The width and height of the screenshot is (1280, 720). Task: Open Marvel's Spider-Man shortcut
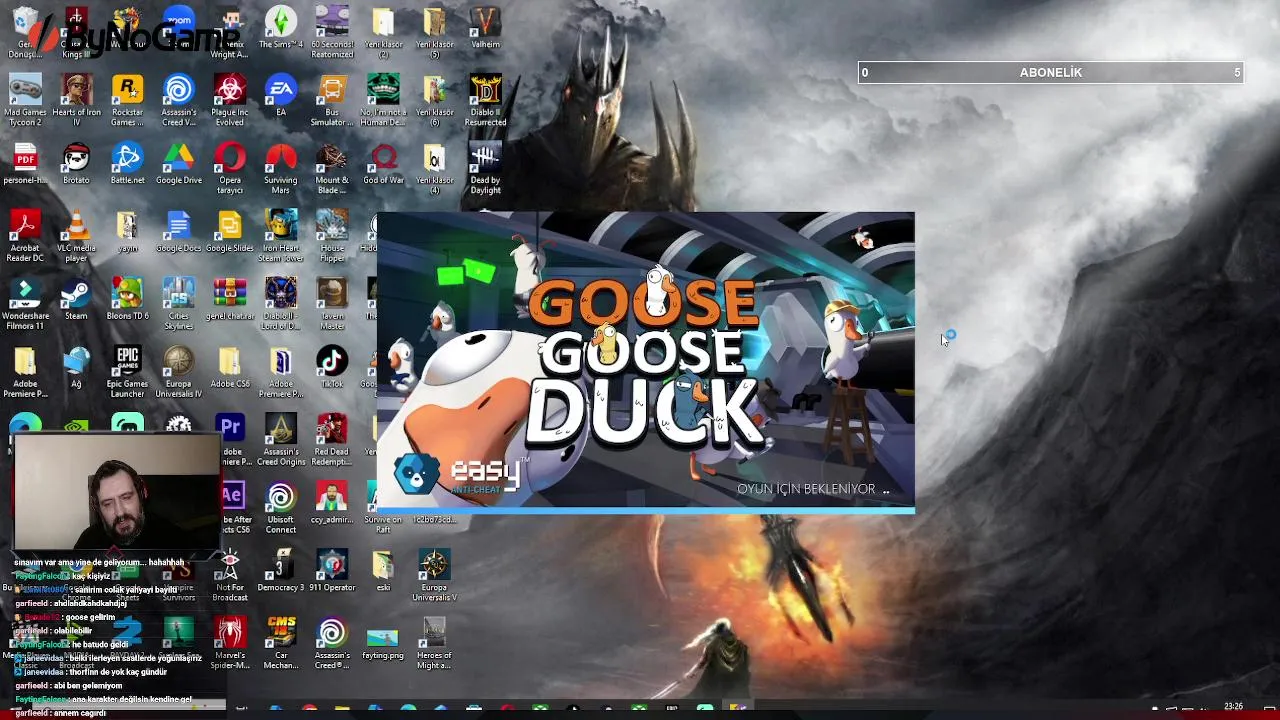coord(230,644)
